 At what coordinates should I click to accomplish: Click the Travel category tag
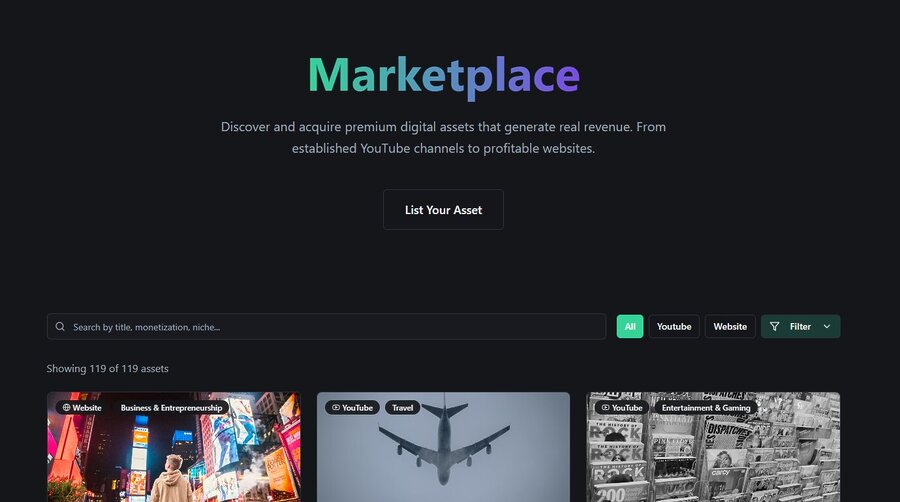tap(402, 408)
